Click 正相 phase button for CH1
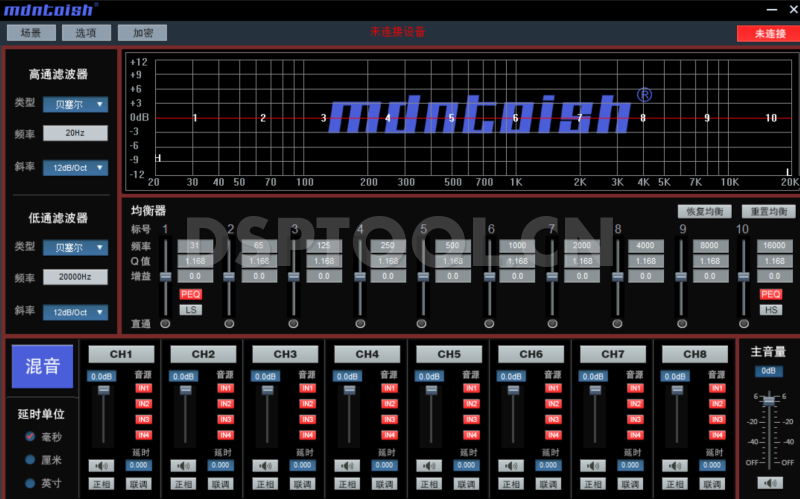Image resolution: width=800 pixels, height=499 pixels. (101, 484)
